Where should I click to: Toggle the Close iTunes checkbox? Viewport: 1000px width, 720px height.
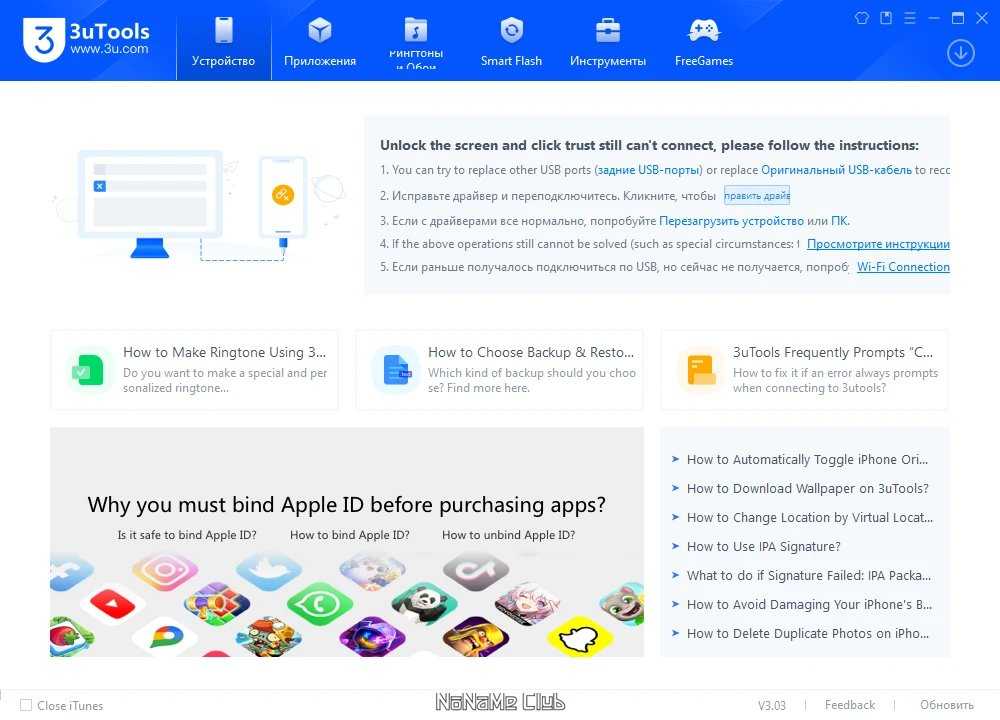click(x=26, y=705)
